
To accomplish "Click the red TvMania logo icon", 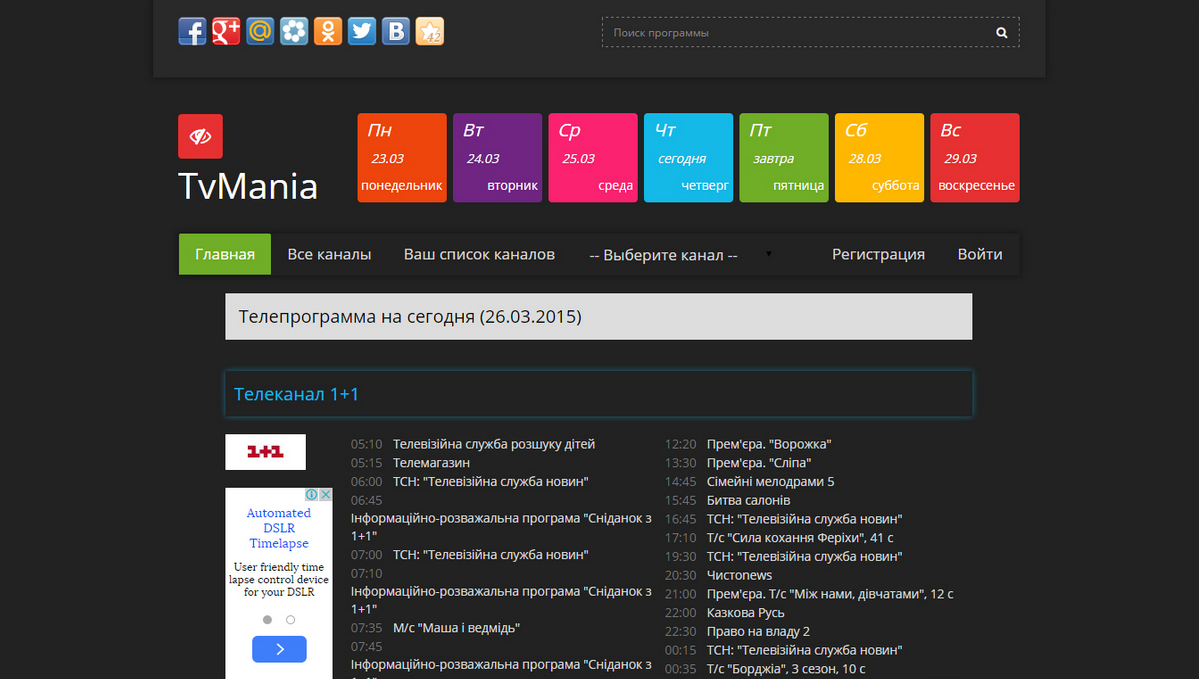I will [x=200, y=136].
